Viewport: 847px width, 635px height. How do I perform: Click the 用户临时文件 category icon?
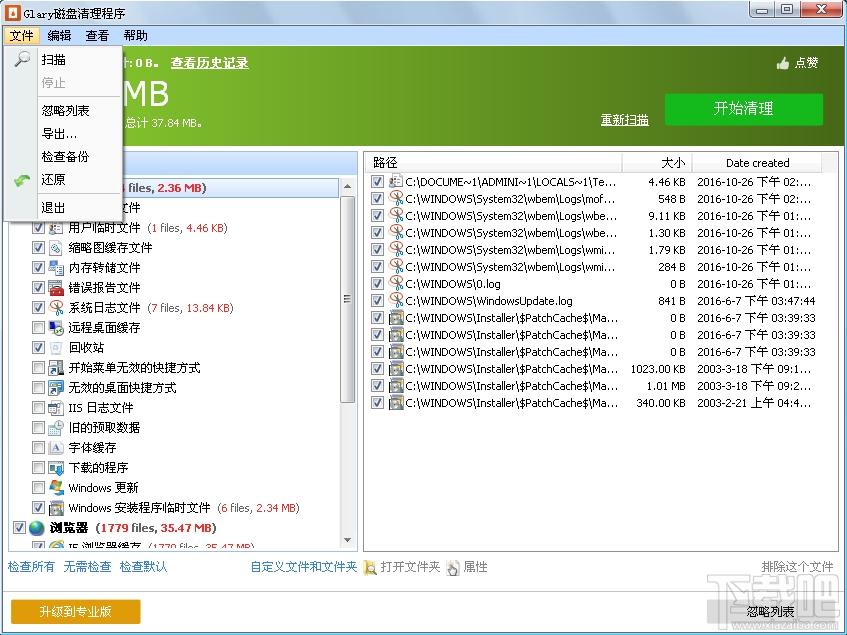56,228
